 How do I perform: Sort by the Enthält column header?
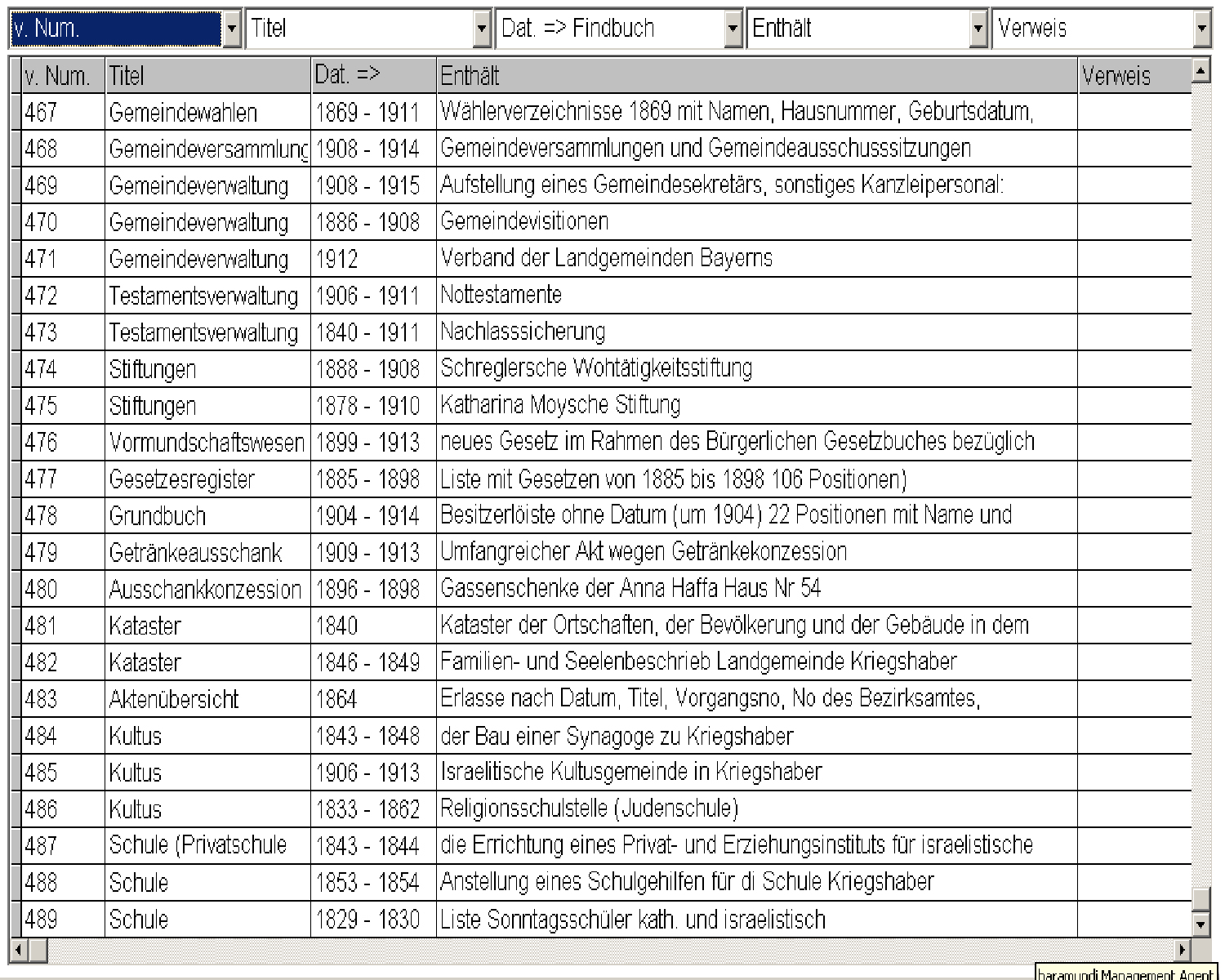pyautogui.click(x=756, y=76)
